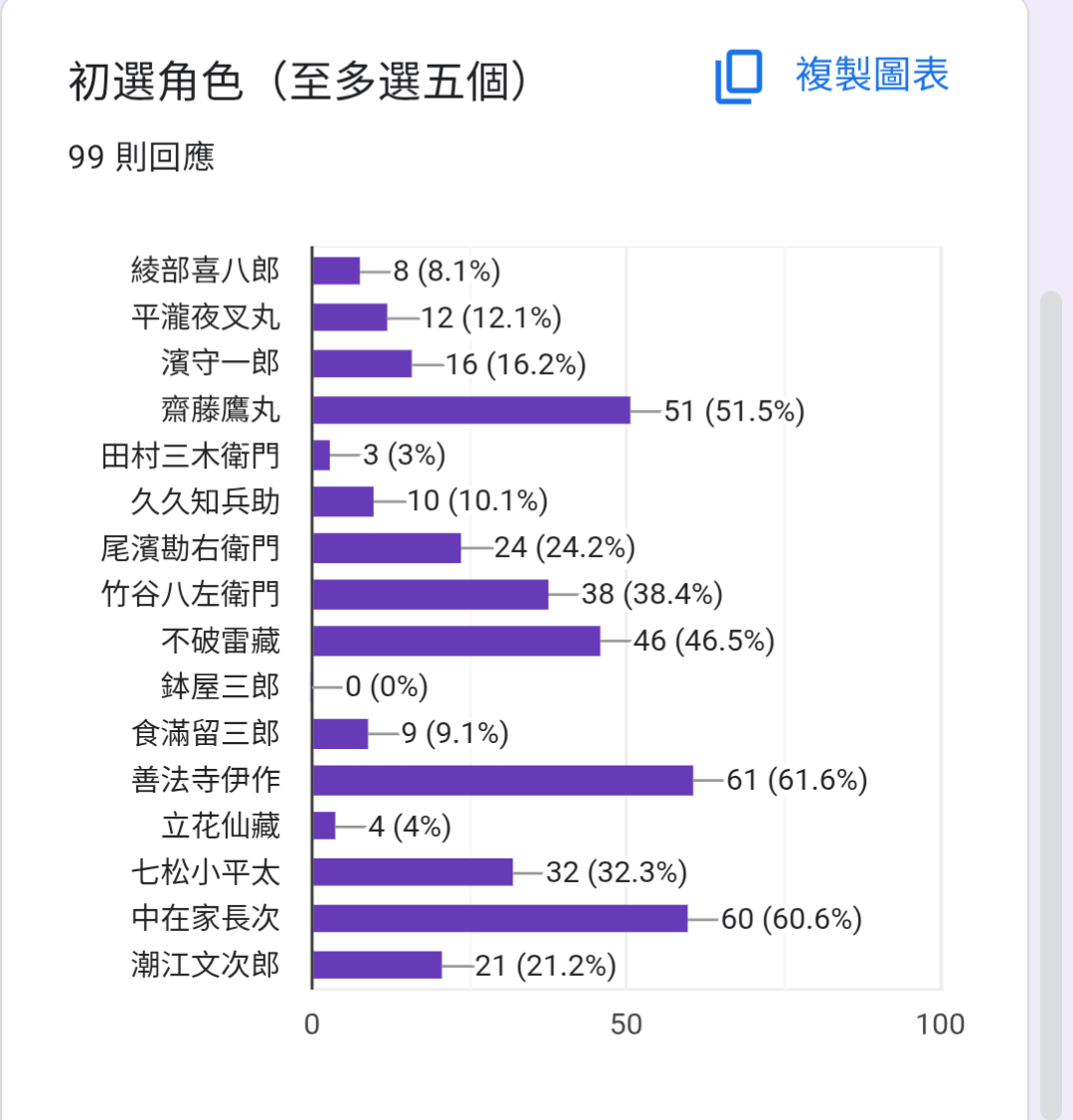Screen dimensions: 1073x1120
Task: Click the scrollbar on the right edge
Action: [1050, 703]
